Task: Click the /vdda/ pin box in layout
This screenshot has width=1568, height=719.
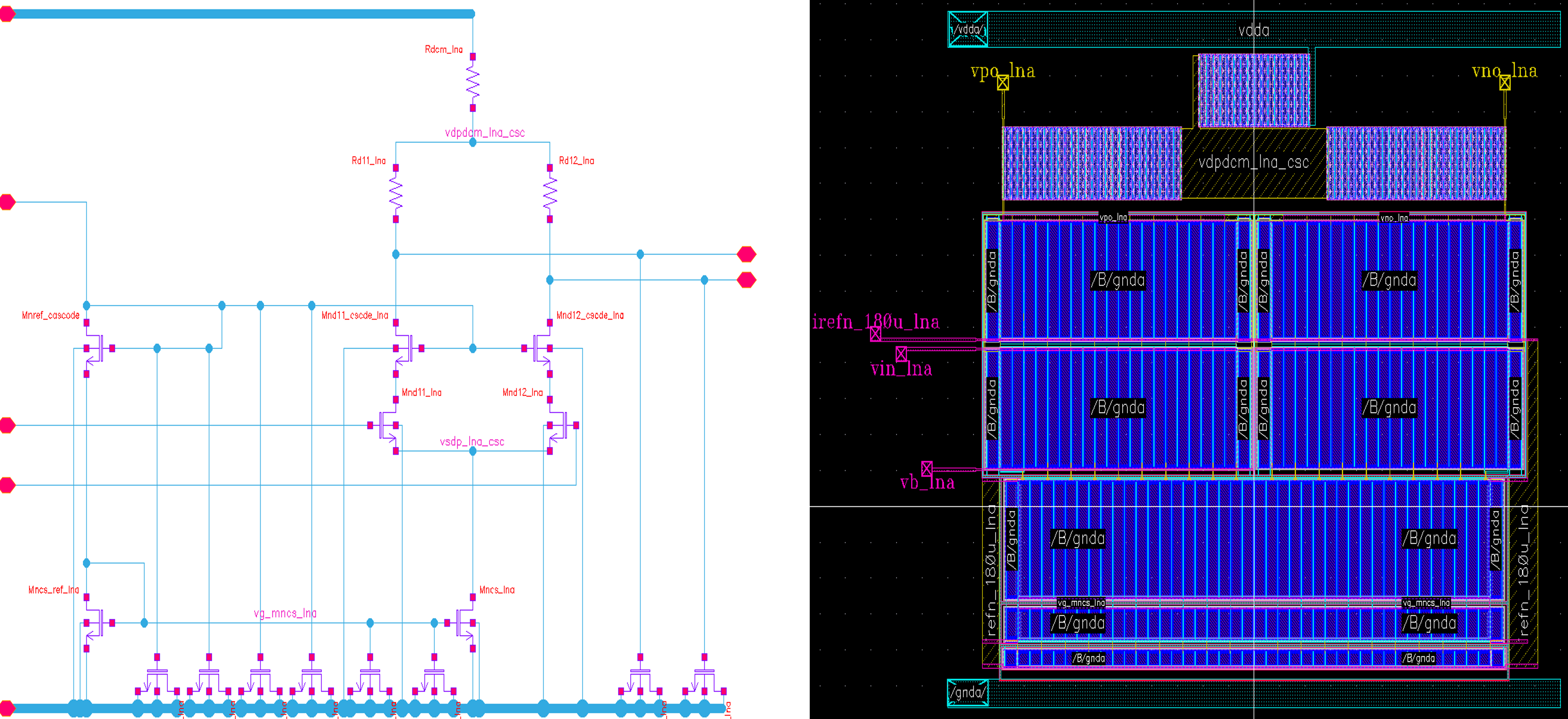Action: pyautogui.click(x=968, y=29)
